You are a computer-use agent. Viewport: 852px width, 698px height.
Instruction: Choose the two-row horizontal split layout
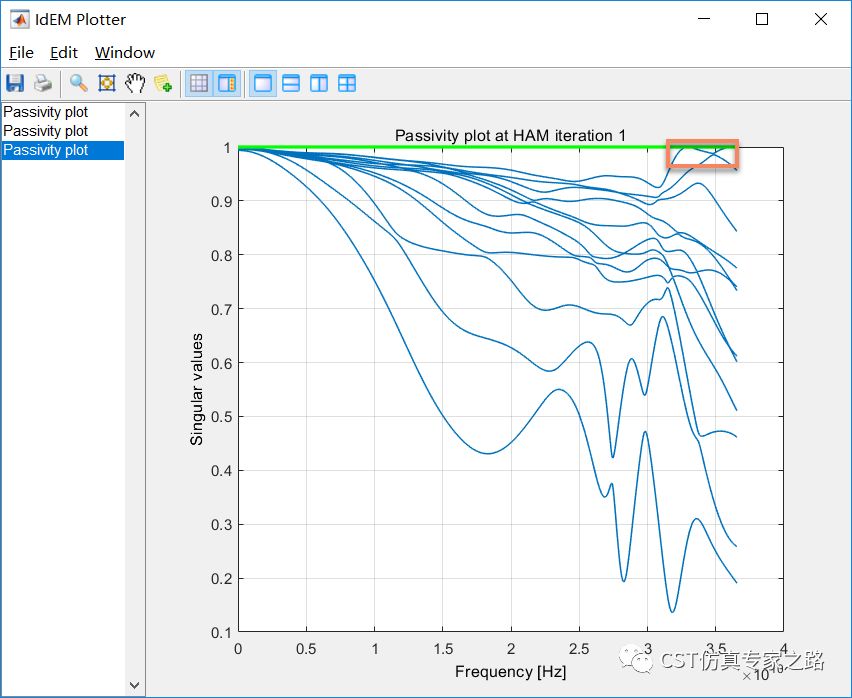(291, 83)
